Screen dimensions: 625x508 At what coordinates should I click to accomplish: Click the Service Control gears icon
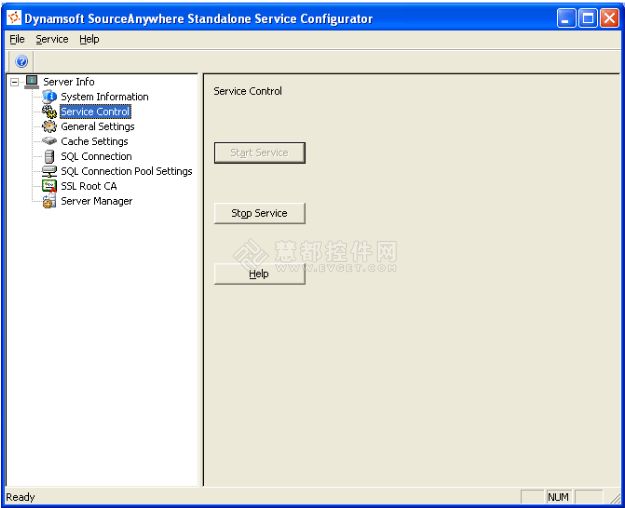(x=49, y=112)
